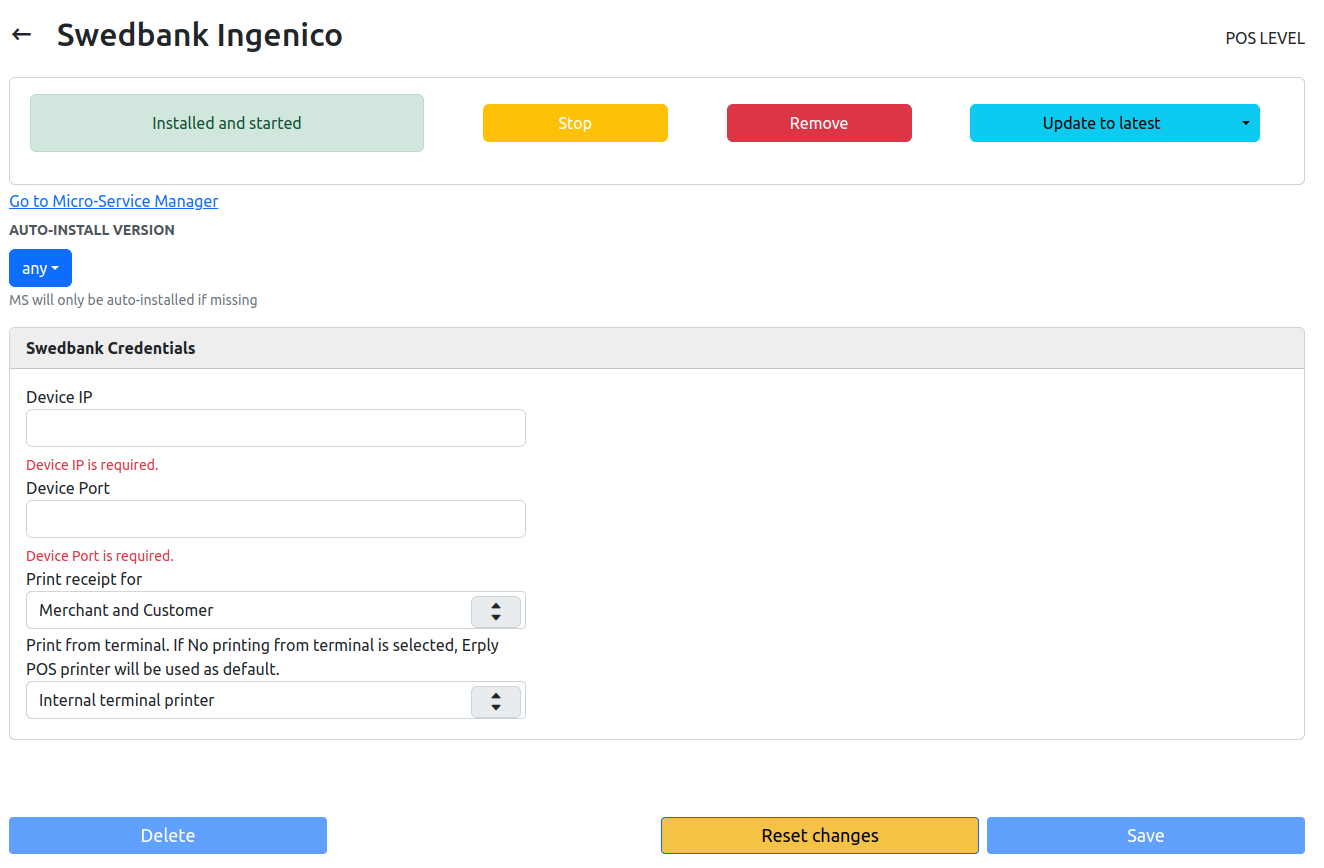Image resolution: width=1324 pixels, height=868 pixels.
Task: Click the Installed and started status box
Action: pos(227,123)
